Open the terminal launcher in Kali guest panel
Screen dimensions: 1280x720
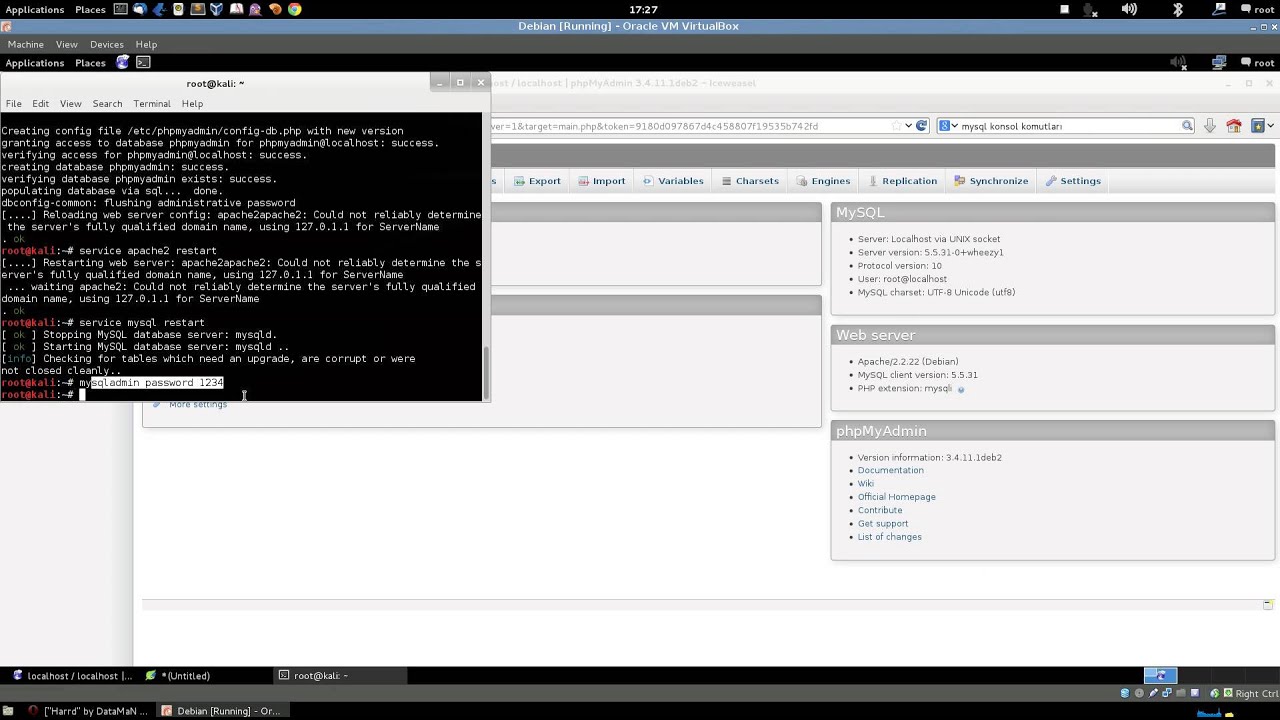(x=143, y=63)
